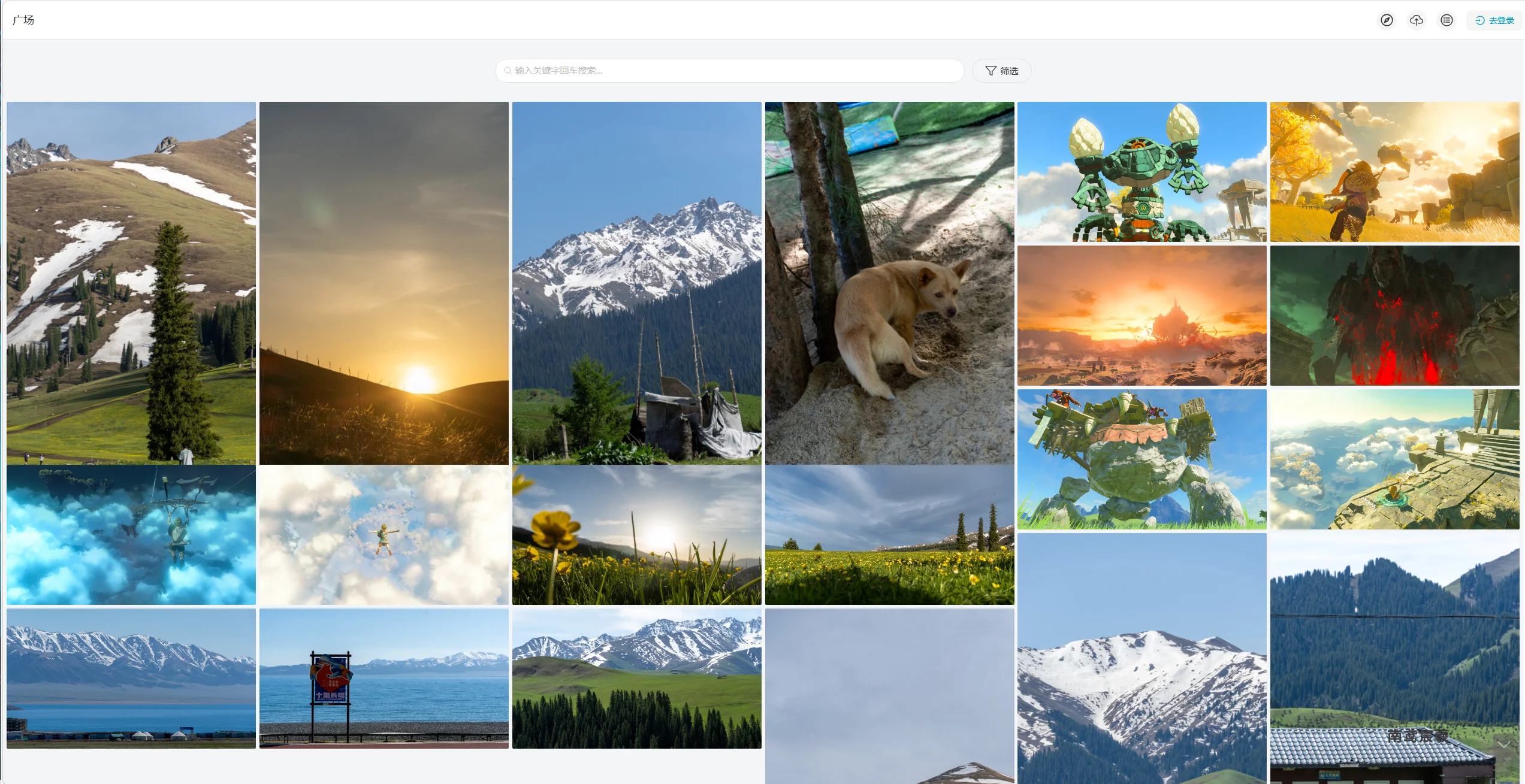Open the orange sunset castle image
1525x784 pixels.
pos(1142,316)
